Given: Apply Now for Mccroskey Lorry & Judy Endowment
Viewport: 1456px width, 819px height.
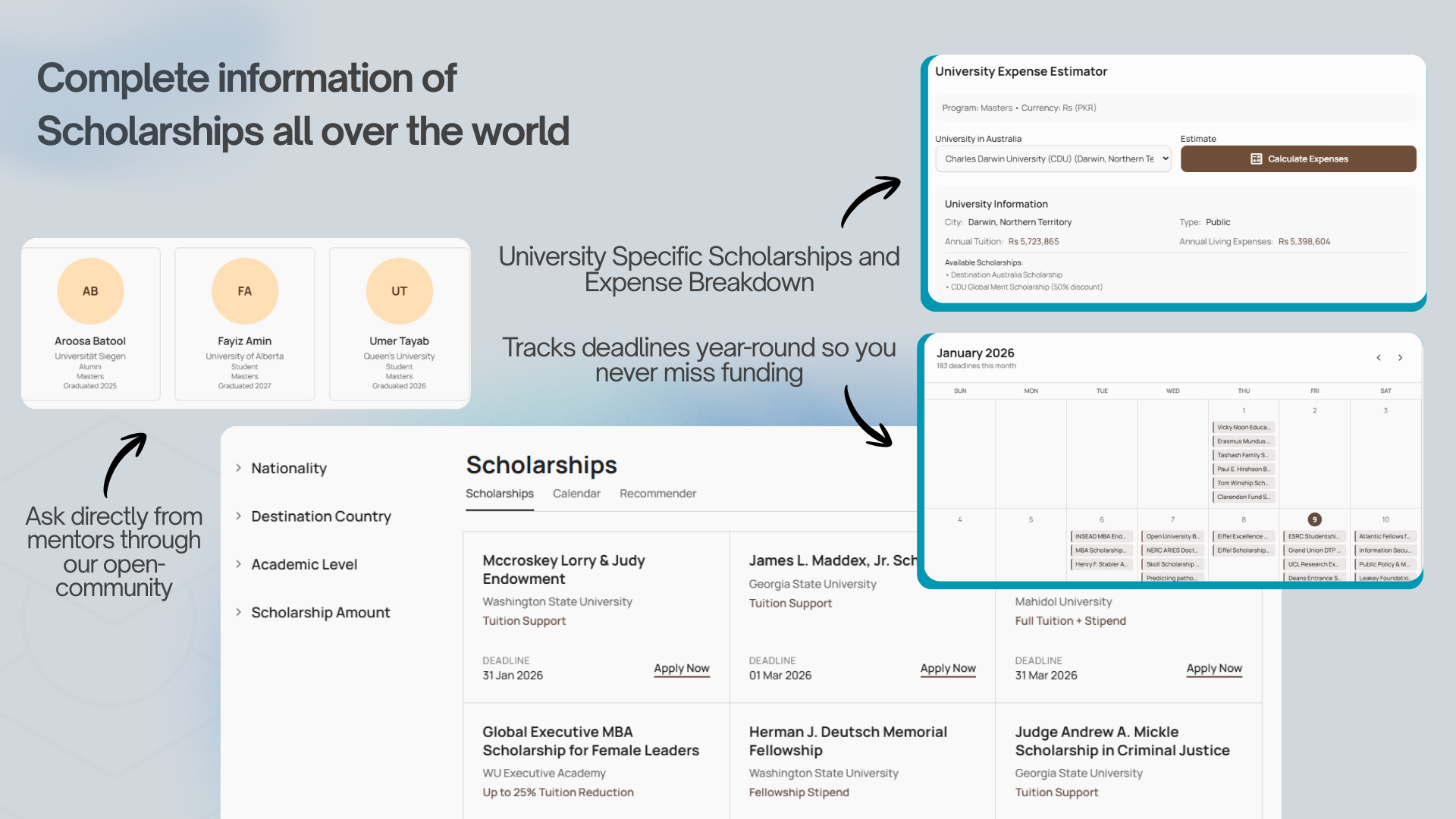Looking at the screenshot, I should 681,669.
